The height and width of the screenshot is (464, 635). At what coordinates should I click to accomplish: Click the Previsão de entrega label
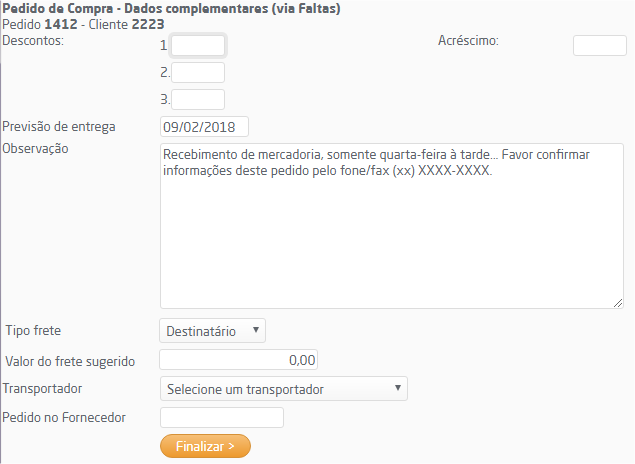pos(60,127)
